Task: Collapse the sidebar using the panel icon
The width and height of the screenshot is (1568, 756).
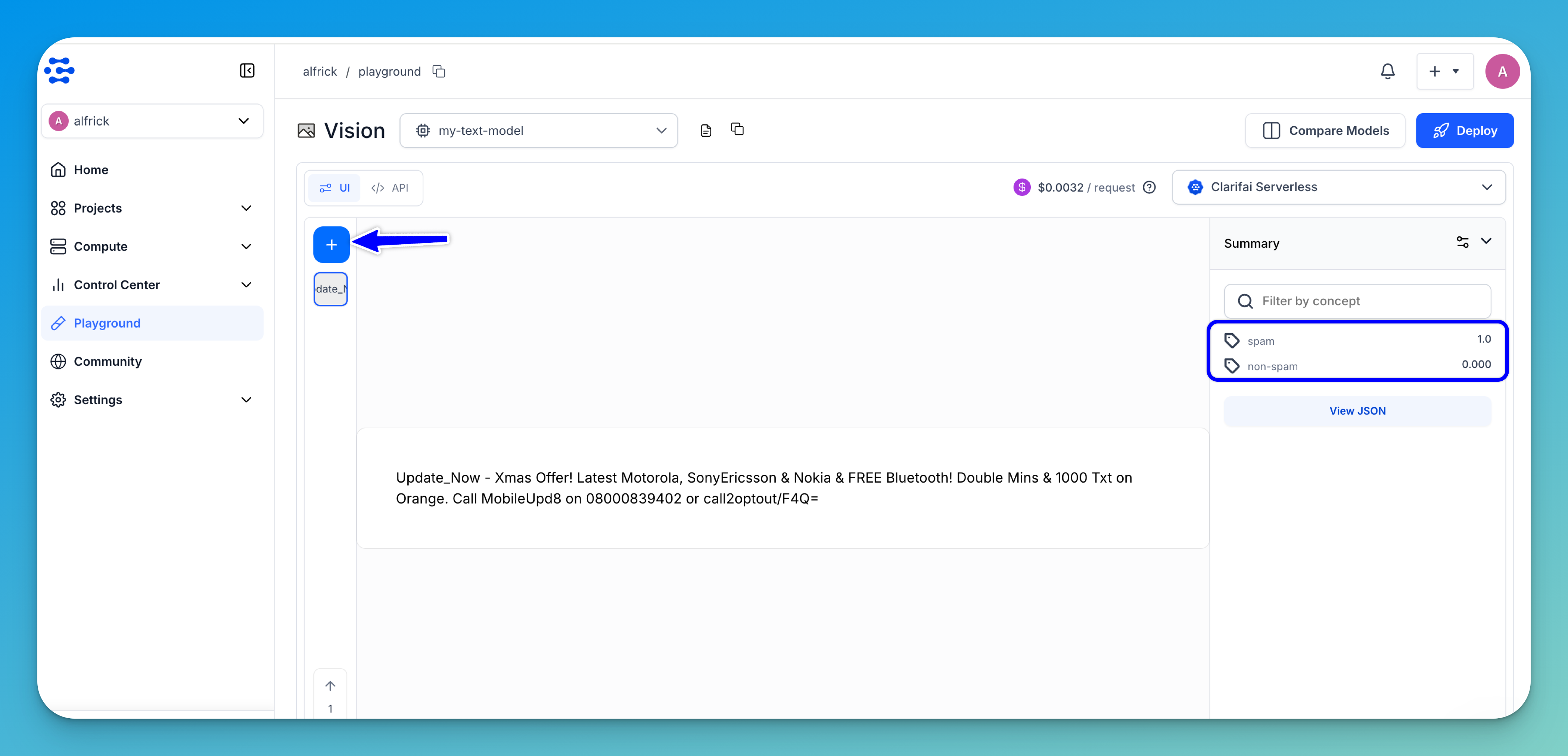Action: pos(246,71)
